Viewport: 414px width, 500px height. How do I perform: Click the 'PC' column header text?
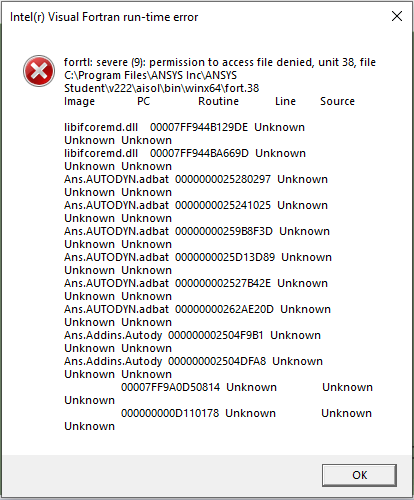tap(143, 101)
